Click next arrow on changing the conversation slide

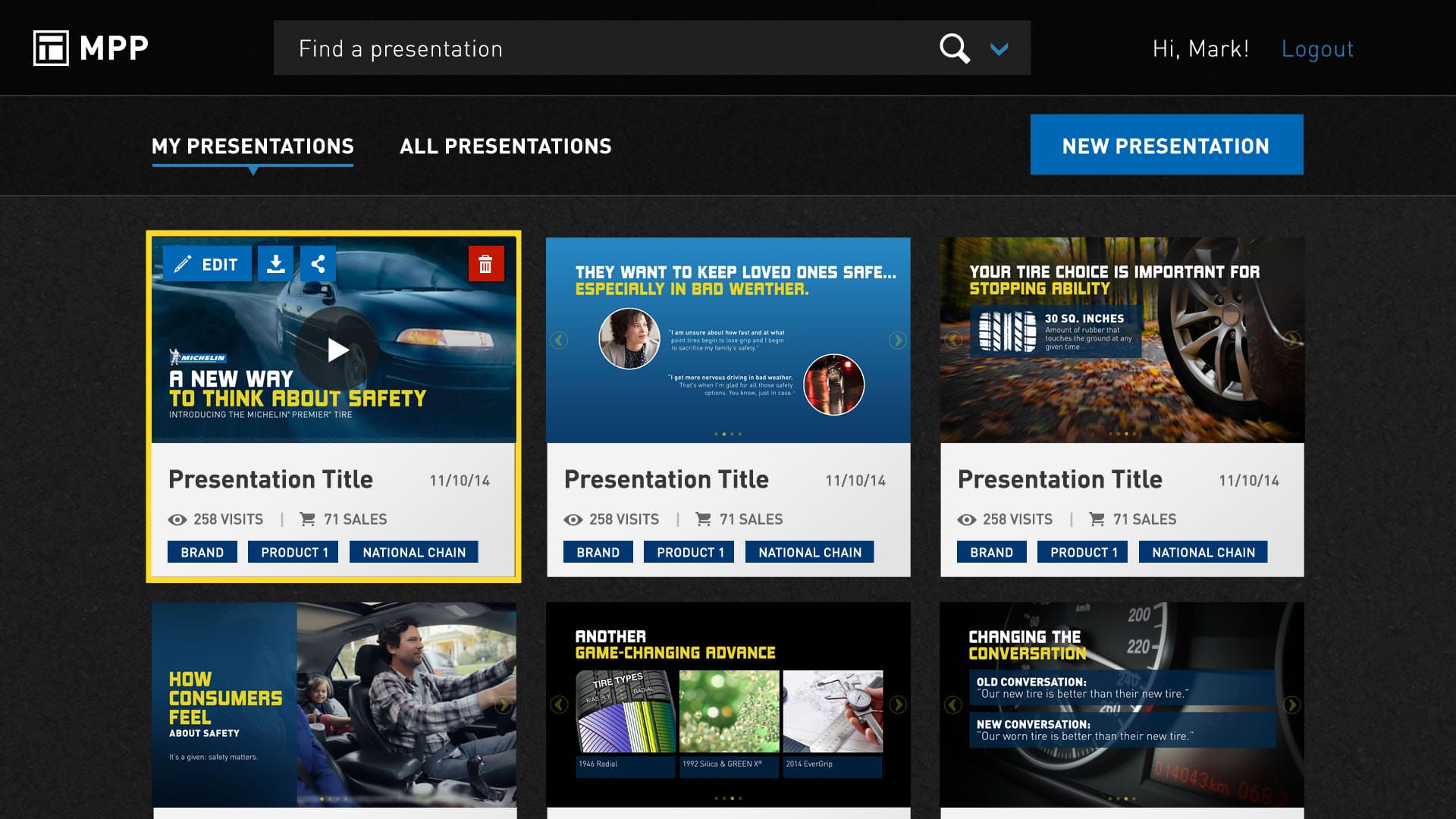pyautogui.click(x=1291, y=704)
